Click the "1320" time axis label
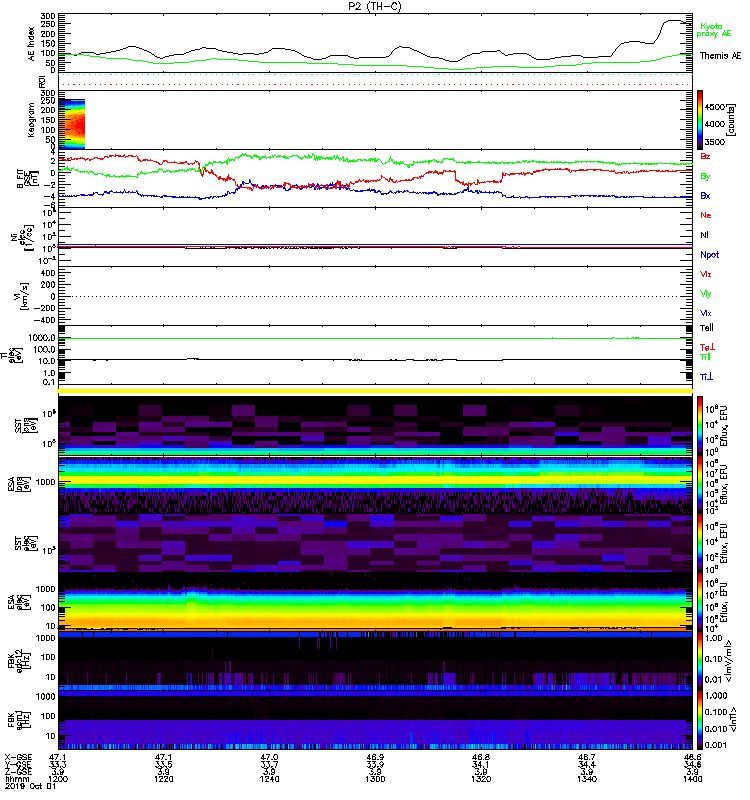The image size is (750, 800). coord(481,779)
